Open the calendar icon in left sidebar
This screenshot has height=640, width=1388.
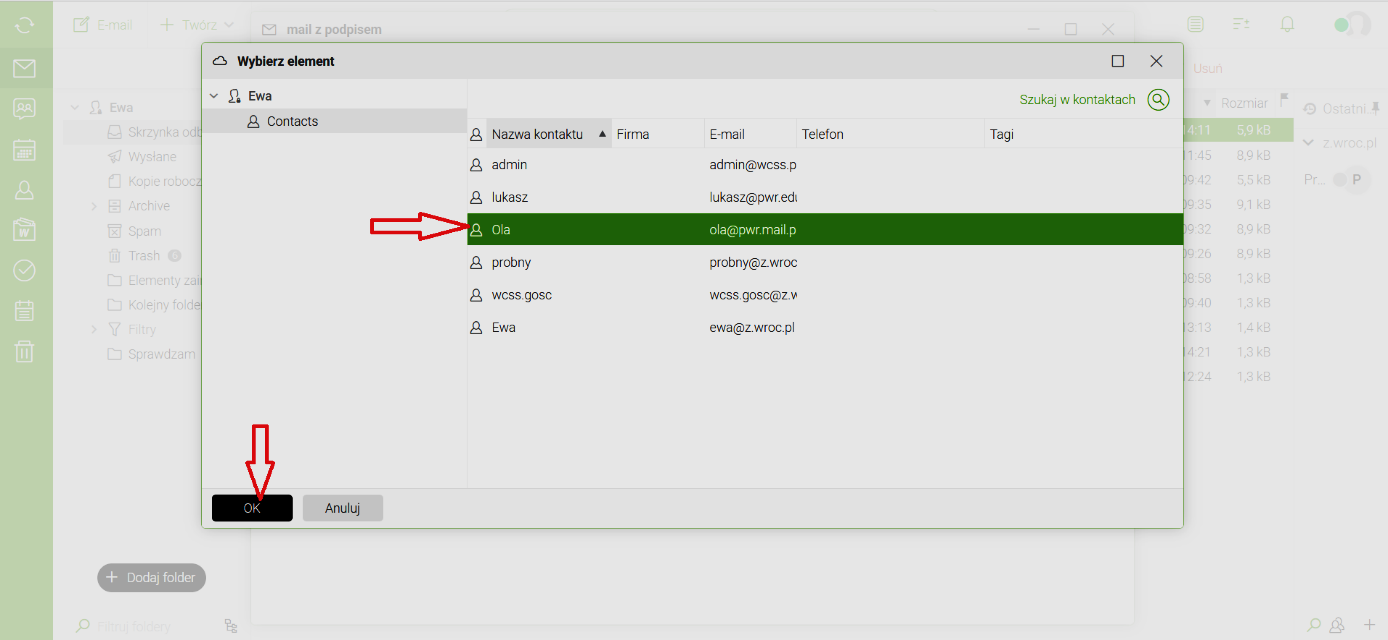25,150
